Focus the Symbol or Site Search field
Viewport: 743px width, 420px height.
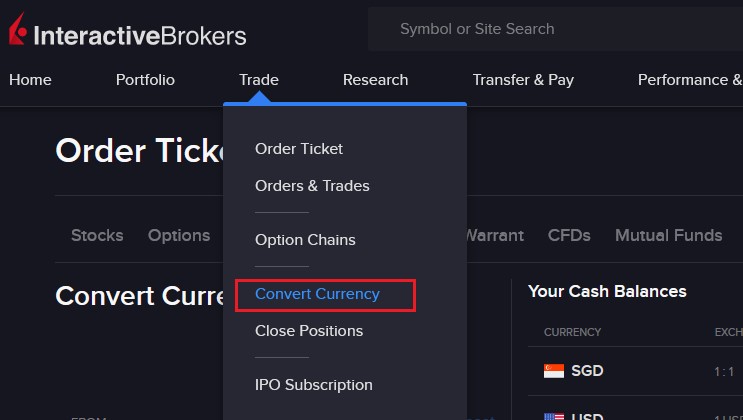click(x=555, y=29)
